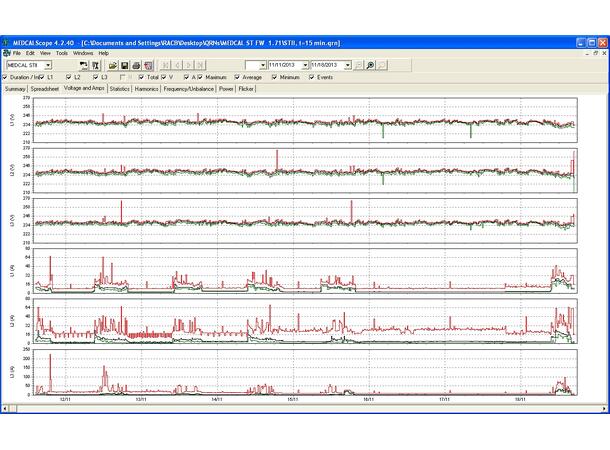Viewport: 610px width, 450px height.
Task: Open the Statistics tab
Action: tap(119, 89)
